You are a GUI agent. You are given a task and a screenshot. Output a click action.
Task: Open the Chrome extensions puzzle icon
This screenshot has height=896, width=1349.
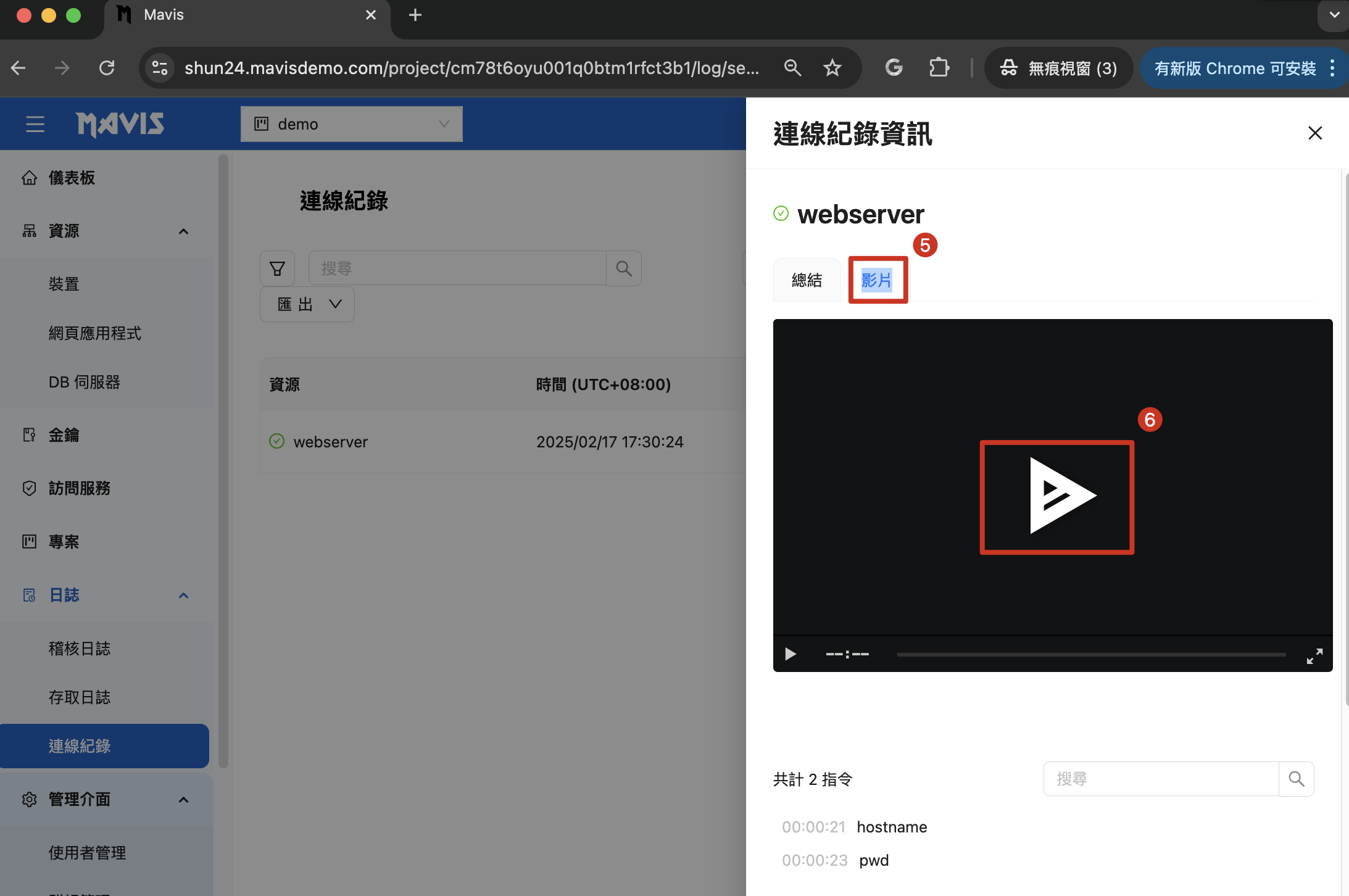coord(939,68)
